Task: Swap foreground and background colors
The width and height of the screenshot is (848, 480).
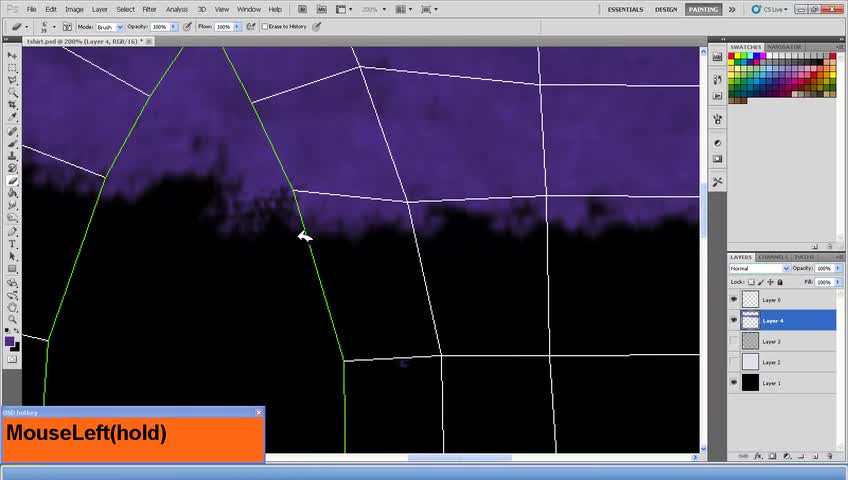Action: [17, 330]
